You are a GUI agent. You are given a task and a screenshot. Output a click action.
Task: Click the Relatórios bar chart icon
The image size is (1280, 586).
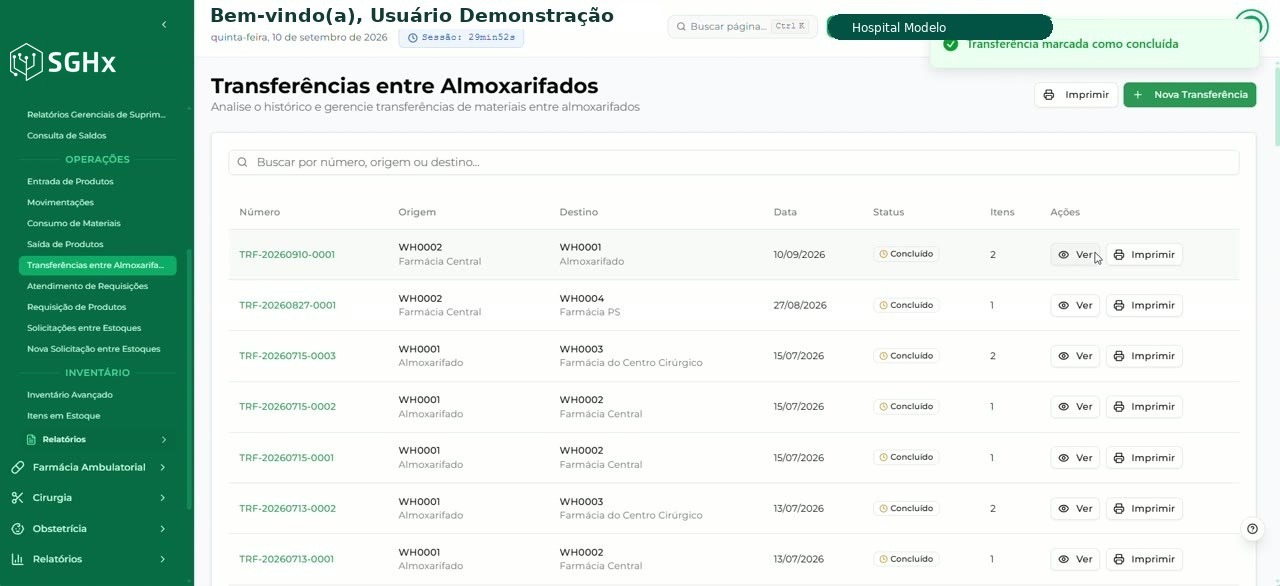(x=17, y=559)
